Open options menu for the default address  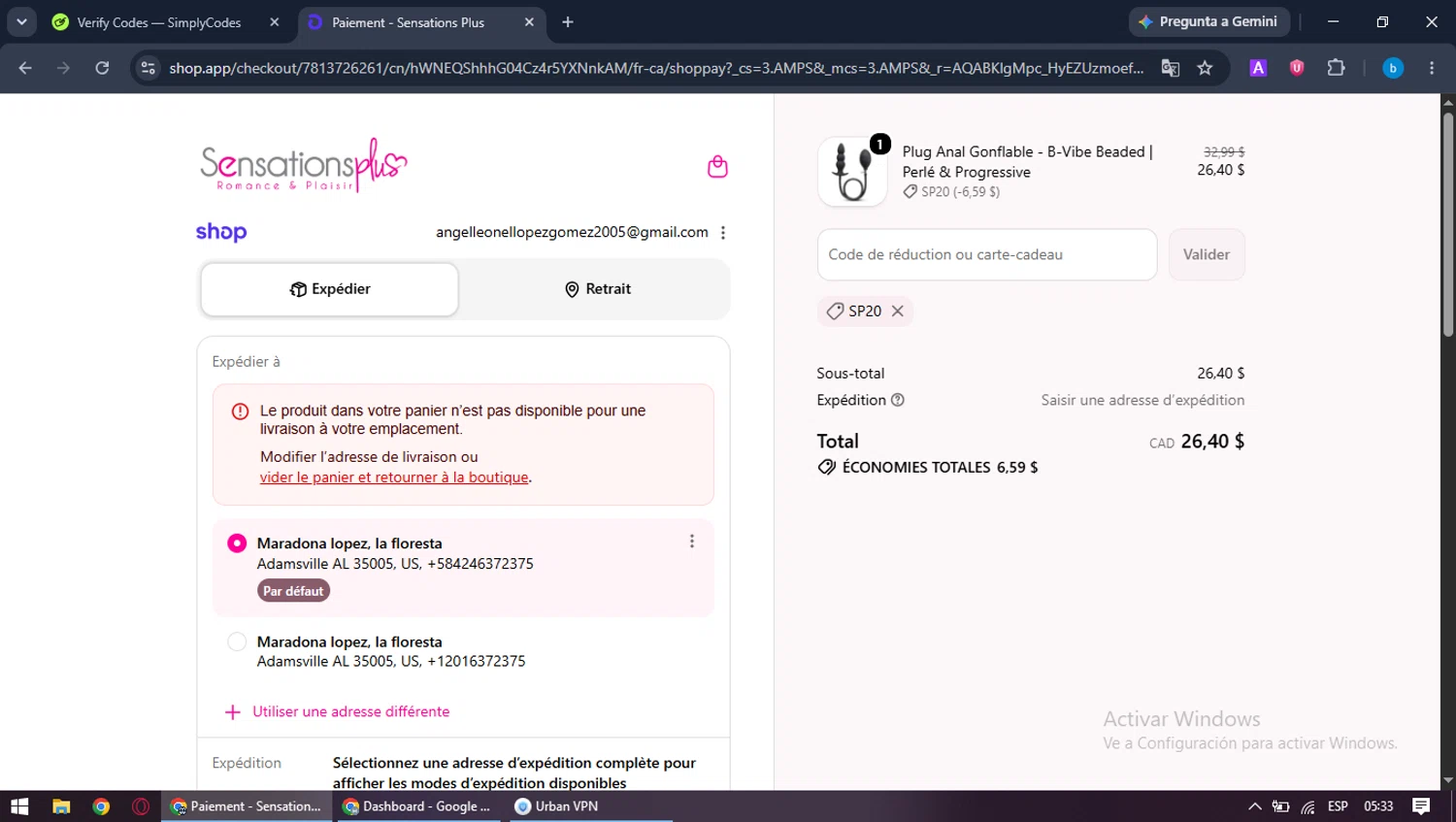click(x=692, y=542)
